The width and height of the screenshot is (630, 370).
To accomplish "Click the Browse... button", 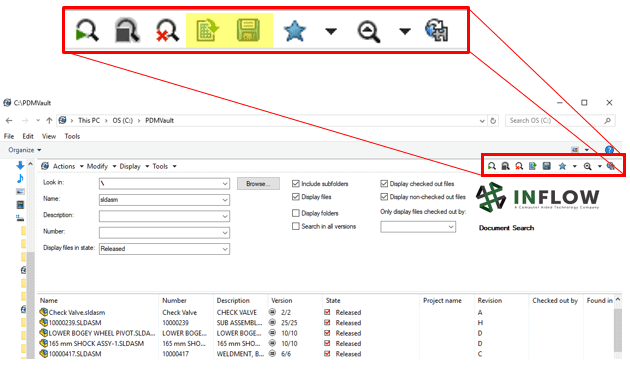I will (258, 184).
